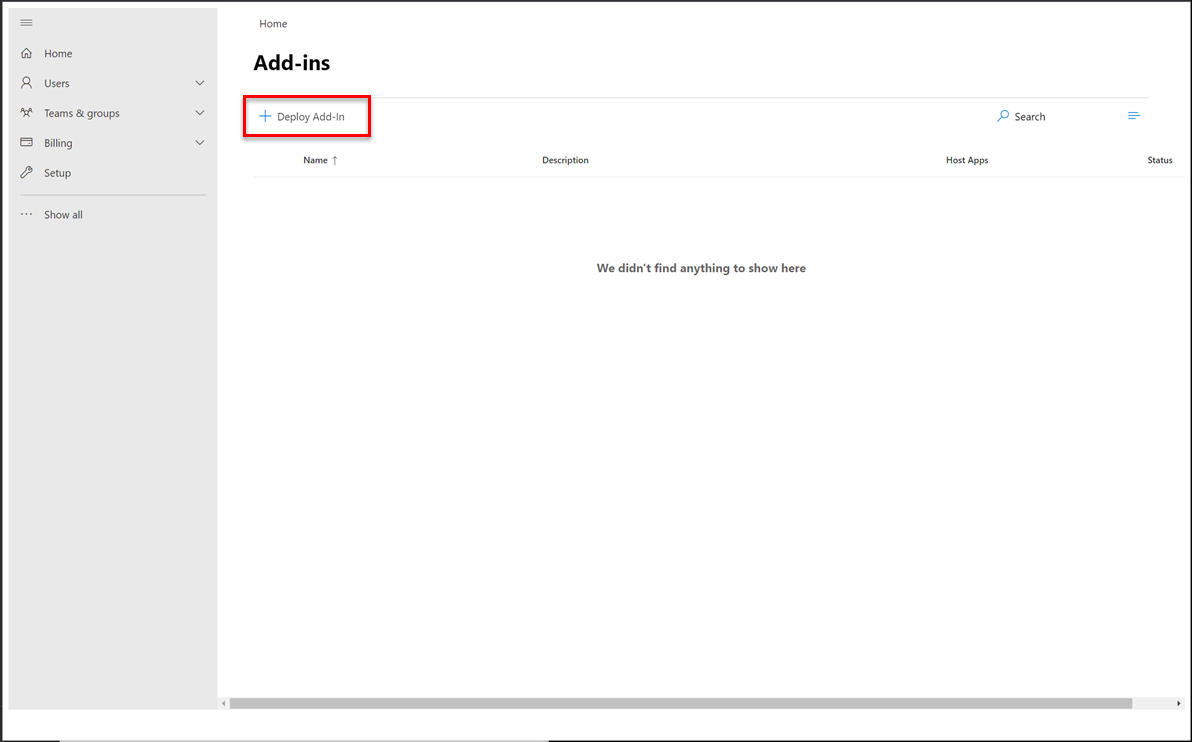
Task: Expand the Users menu chevron
Action: click(200, 83)
